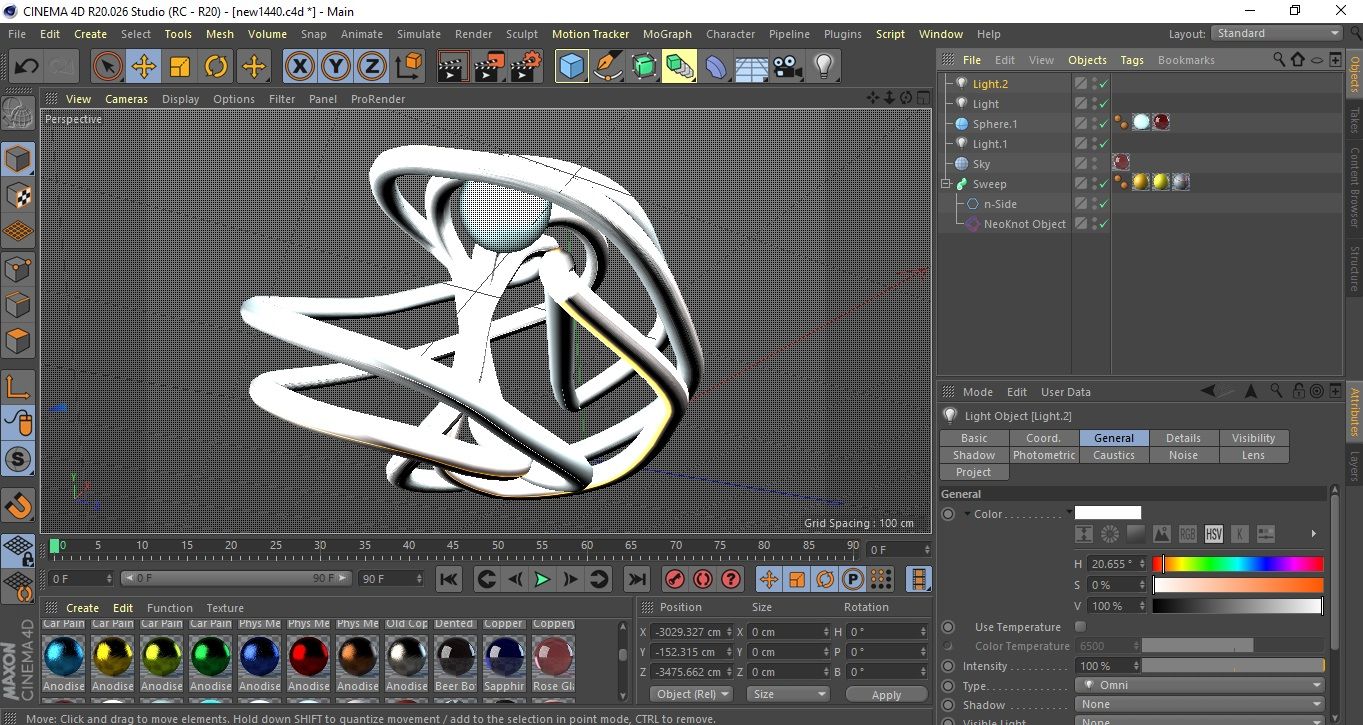This screenshot has height=725, width=1363.
Task: Choose the Rotate tool
Action: pos(216,67)
